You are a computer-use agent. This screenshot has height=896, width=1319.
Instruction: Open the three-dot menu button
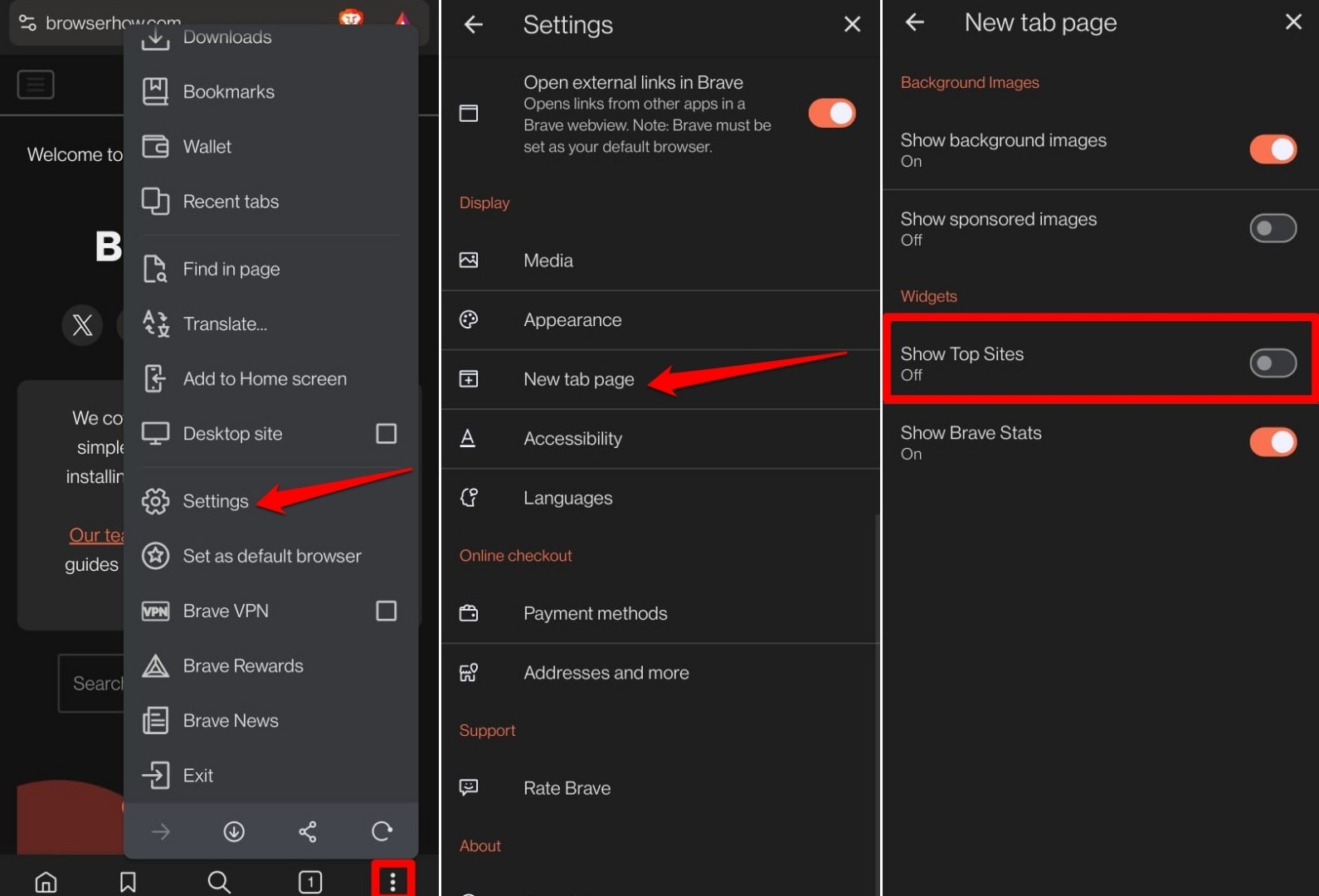click(x=392, y=880)
